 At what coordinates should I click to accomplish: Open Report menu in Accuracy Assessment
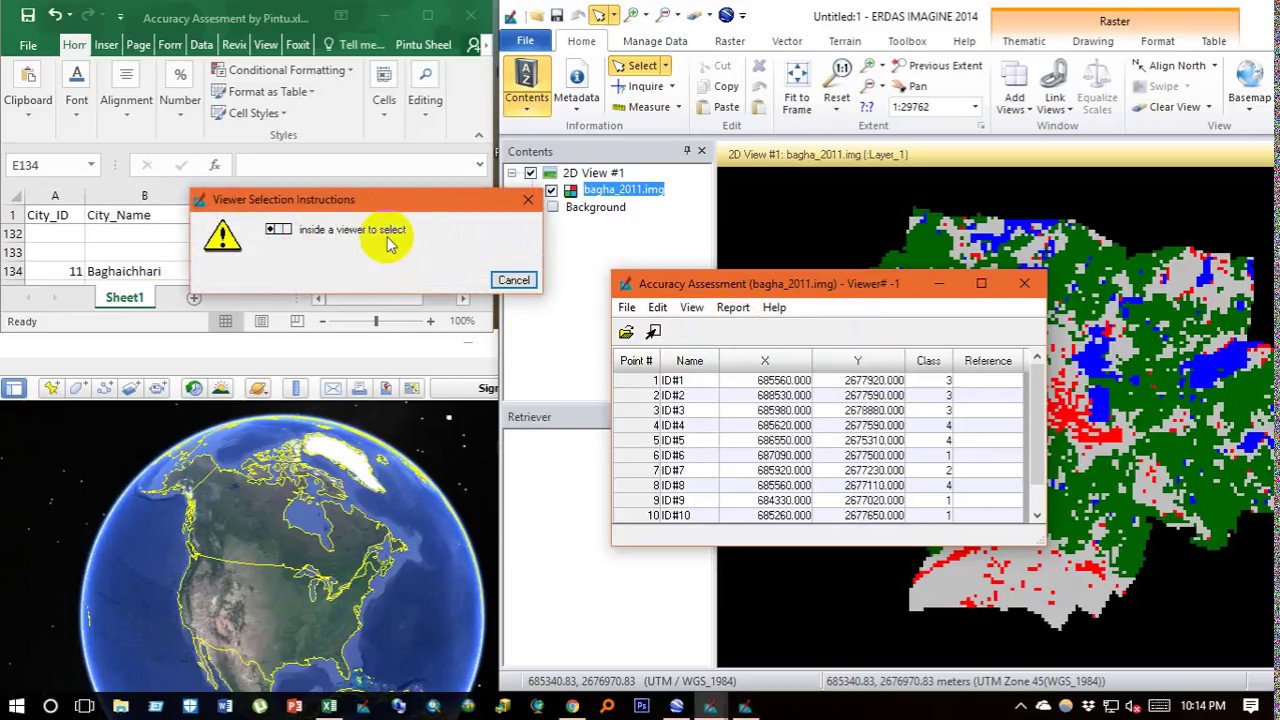coord(733,307)
